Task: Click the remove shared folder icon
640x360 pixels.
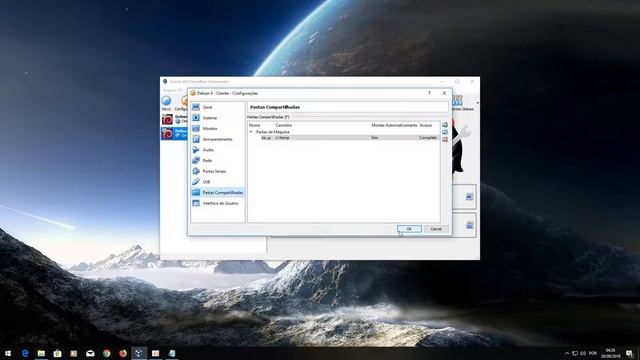Action: click(x=445, y=140)
